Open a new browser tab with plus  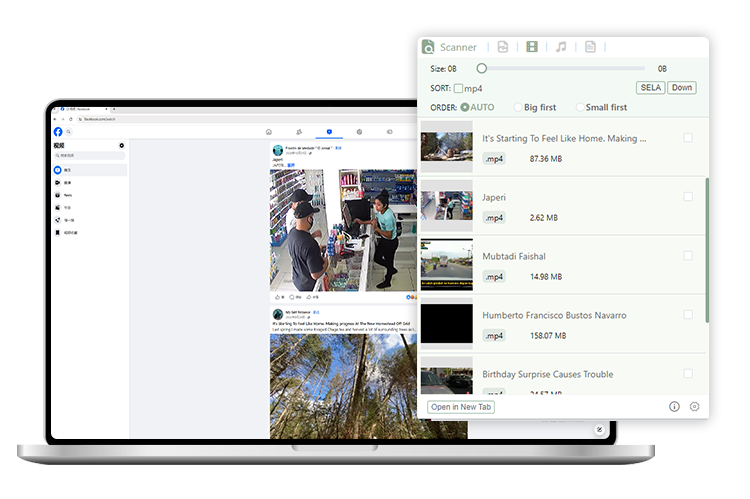coord(116,109)
